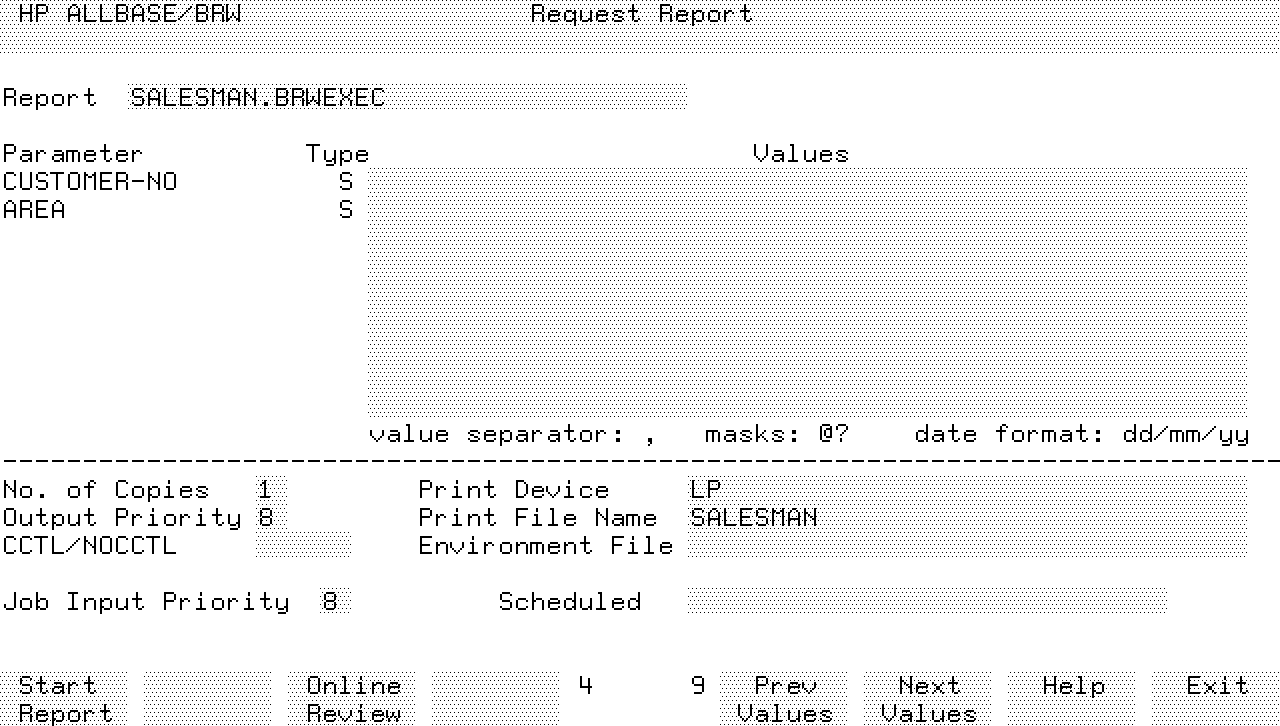Focus the AREA values entry row
1280x726 pixels.
806,210
